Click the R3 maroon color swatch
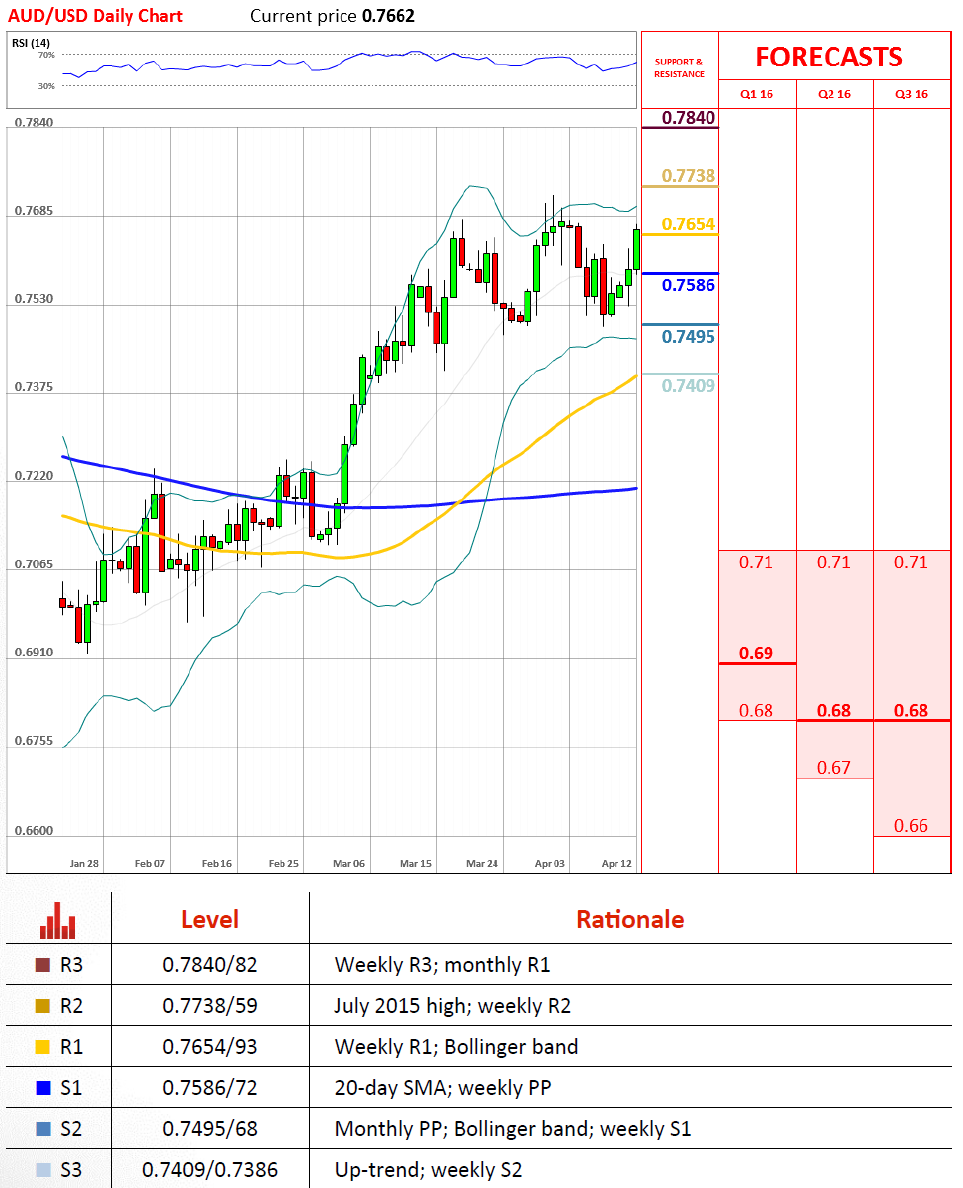963x1188 pixels. pyautogui.click(x=43, y=964)
